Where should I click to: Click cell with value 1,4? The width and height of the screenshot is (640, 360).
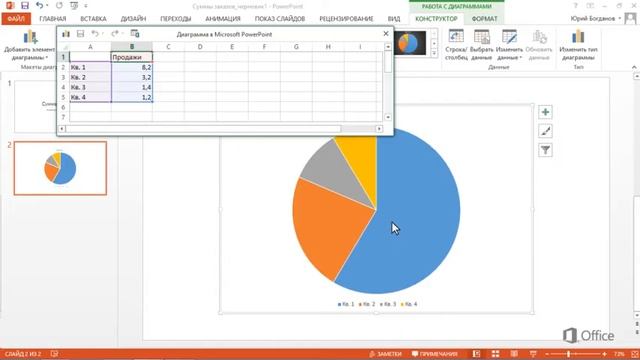(132, 87)
